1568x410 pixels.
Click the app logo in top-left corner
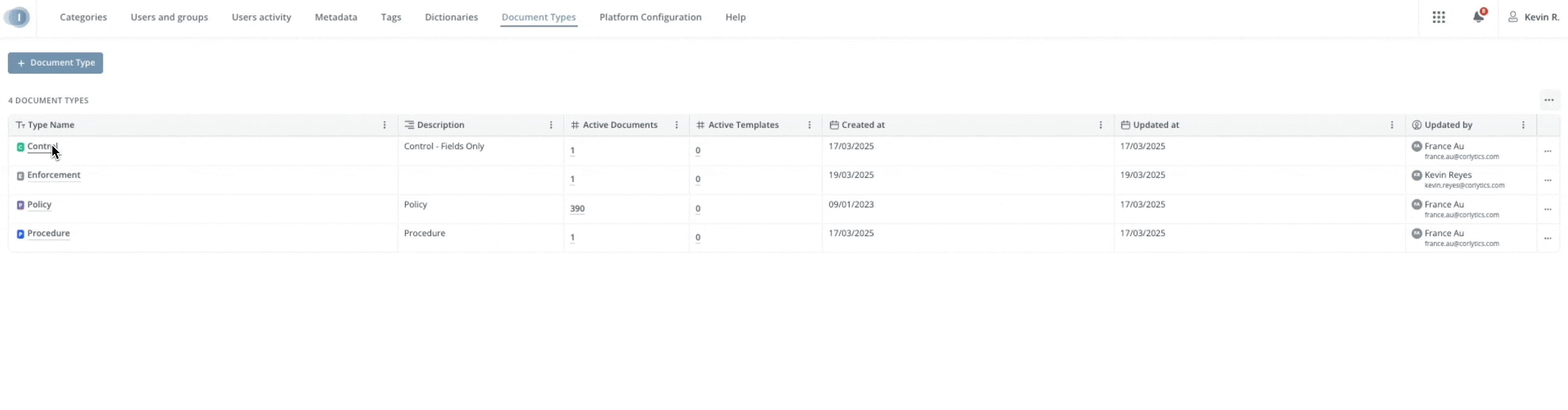(x=17, y=17)
